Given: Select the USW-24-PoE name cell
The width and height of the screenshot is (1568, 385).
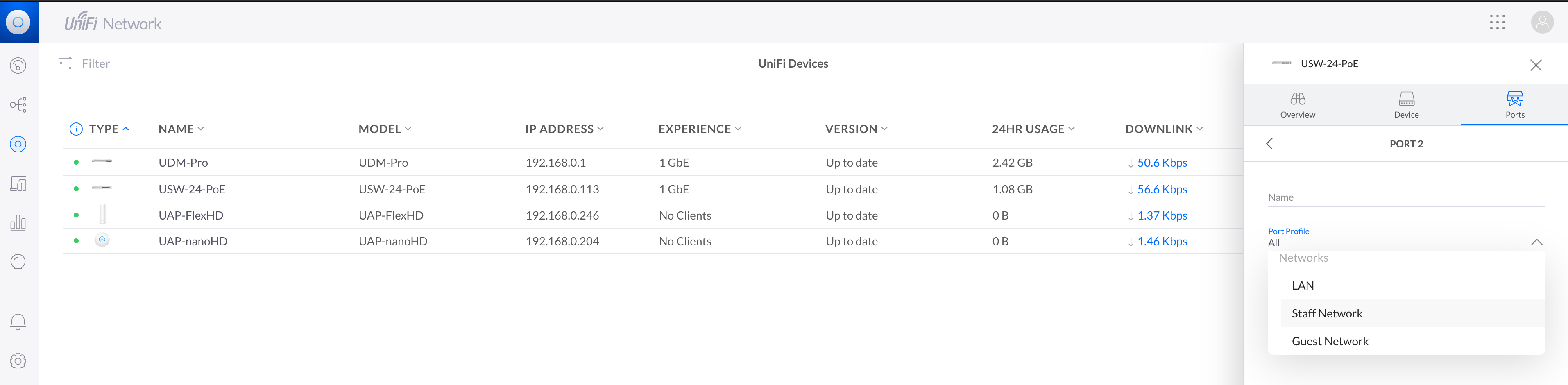Looking at the screenshot, I should 192,189.
